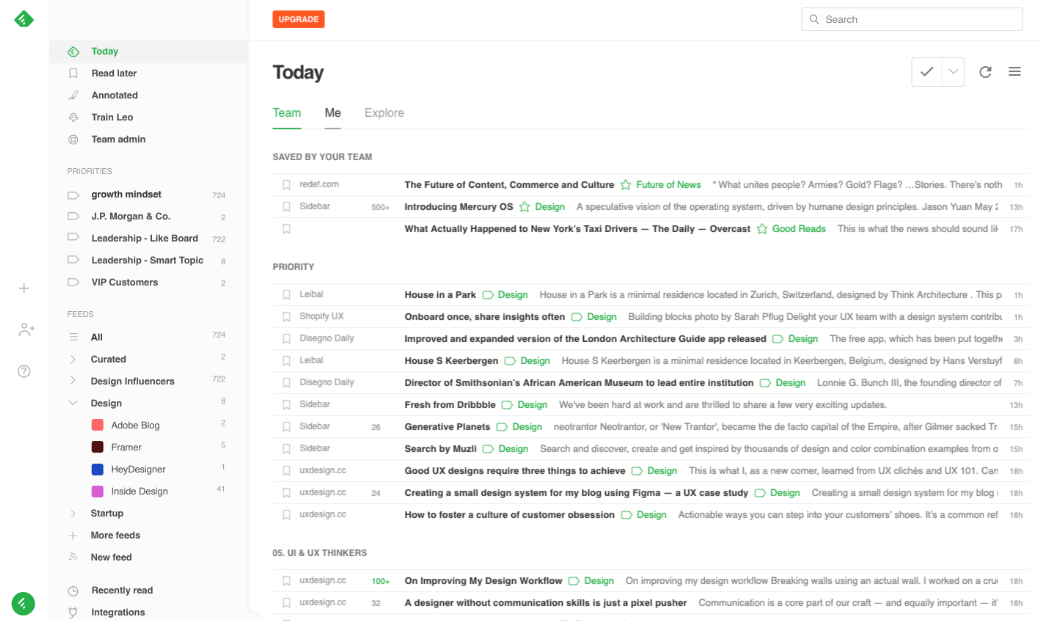1044x621 pixels.
Task: Click the Read later bookmark icon in sidebar
Action: tap(73, 73)
